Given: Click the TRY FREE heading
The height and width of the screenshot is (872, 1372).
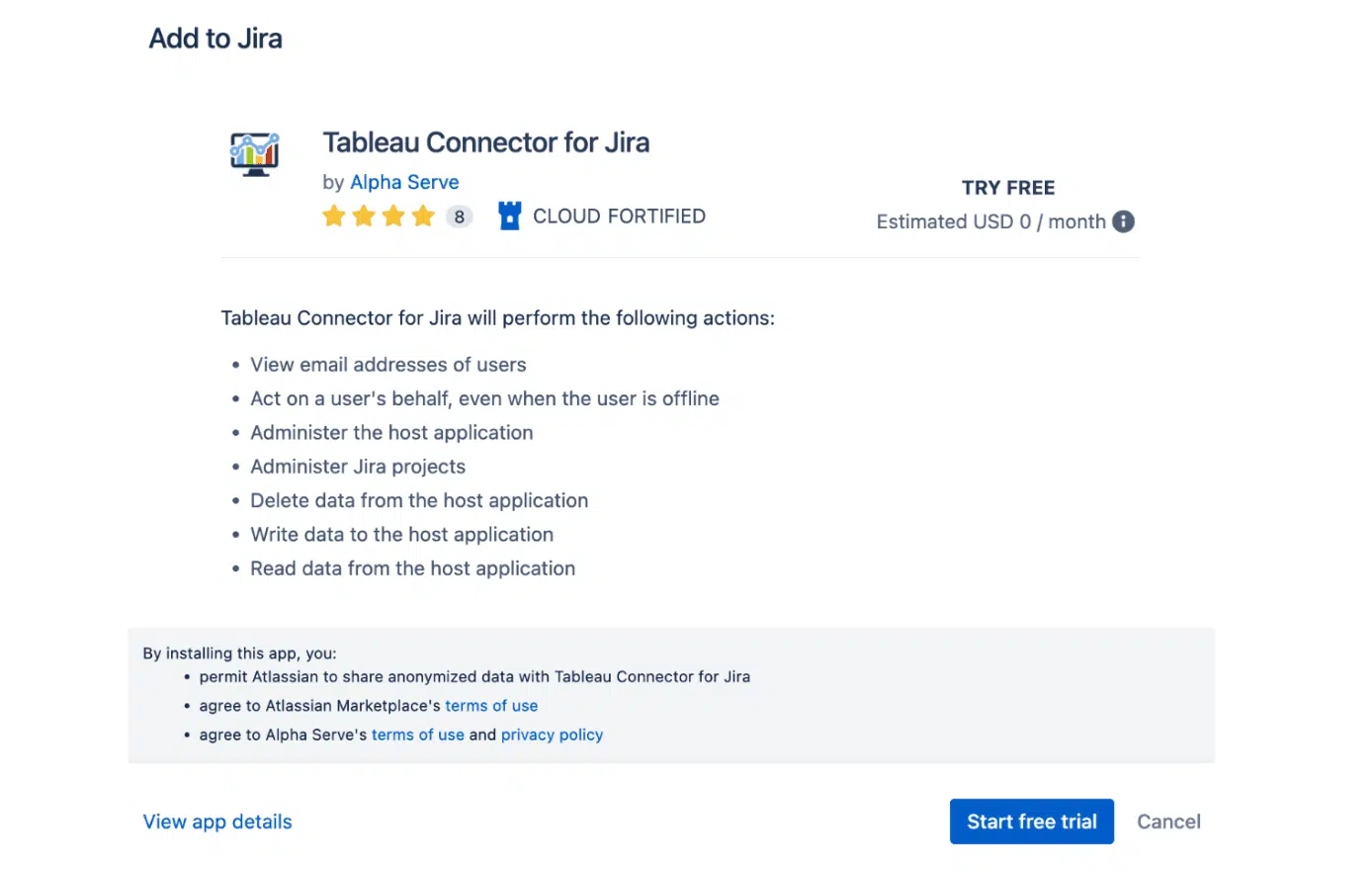Looking at the screenshot, I should point(1008,188).
